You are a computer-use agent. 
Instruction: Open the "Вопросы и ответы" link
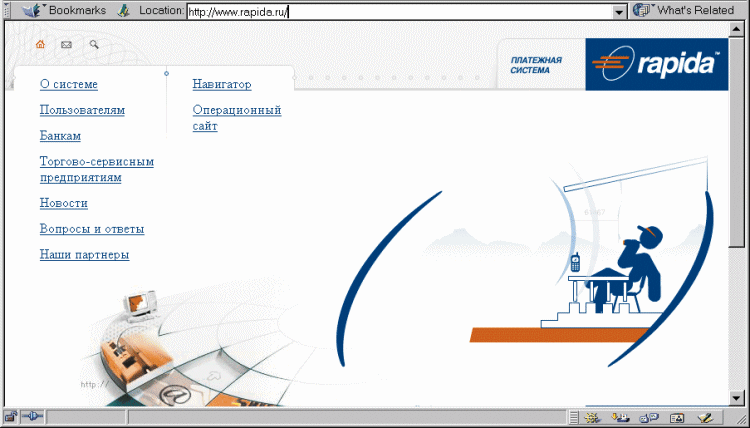pyautogui.click(x=92, y=229)
